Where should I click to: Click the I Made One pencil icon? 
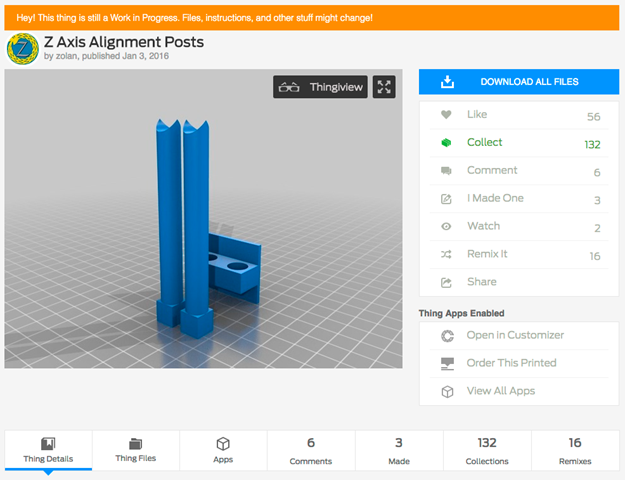tap(446, 199)
